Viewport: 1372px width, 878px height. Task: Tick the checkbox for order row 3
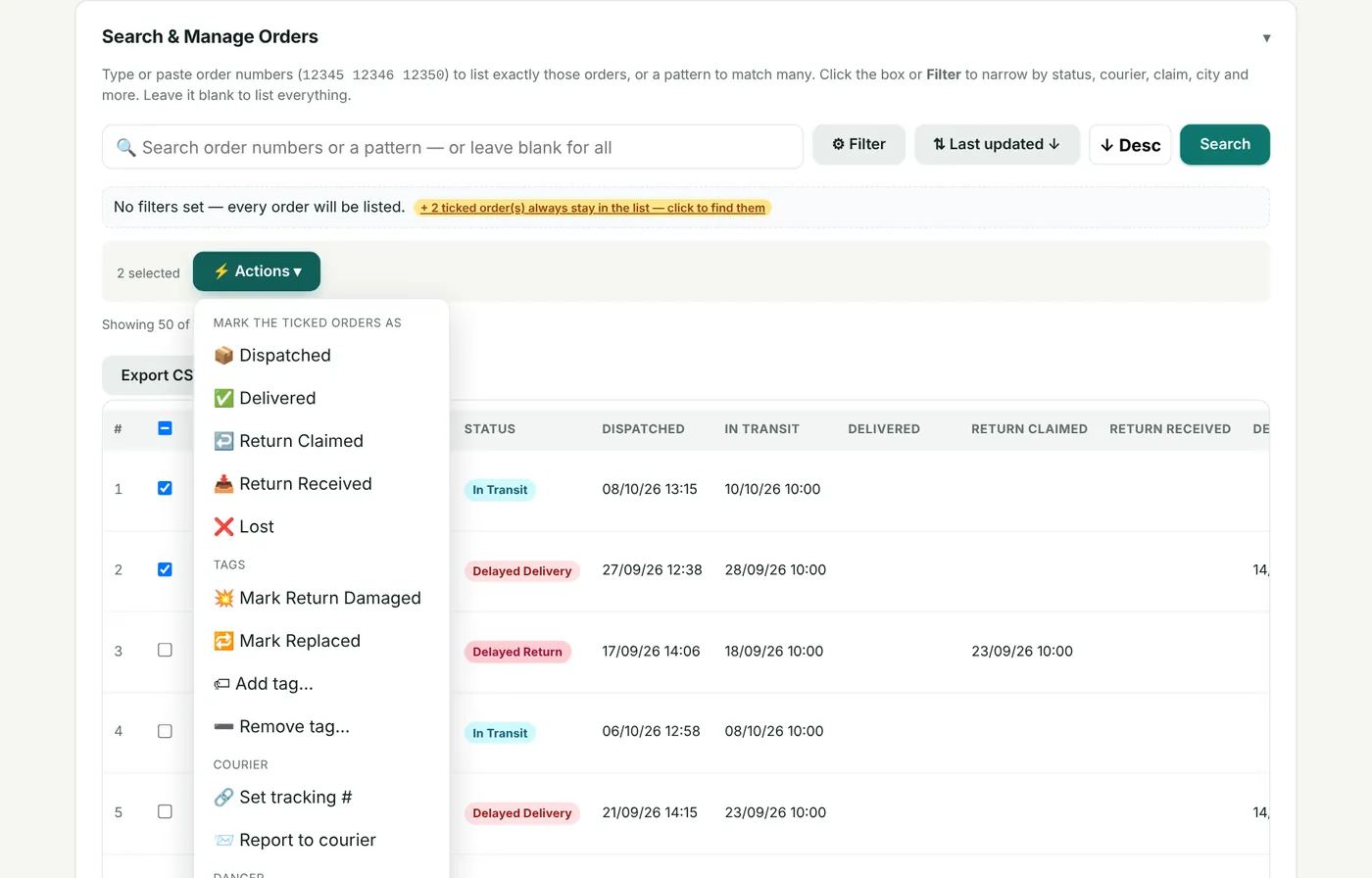click(165, 650)
